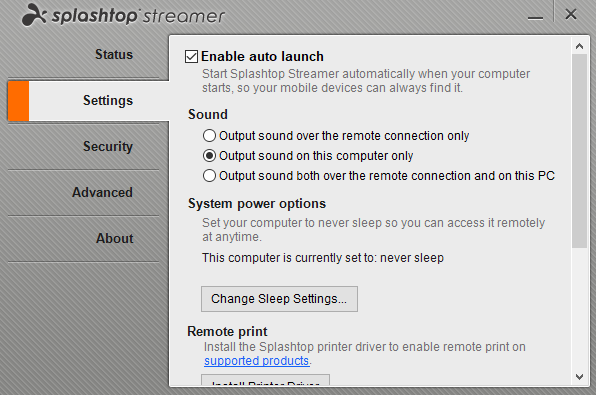Viewport: 596px width, 395px height.
Task: Click the vertical scrollbar thumb
Action: point(579,151)
